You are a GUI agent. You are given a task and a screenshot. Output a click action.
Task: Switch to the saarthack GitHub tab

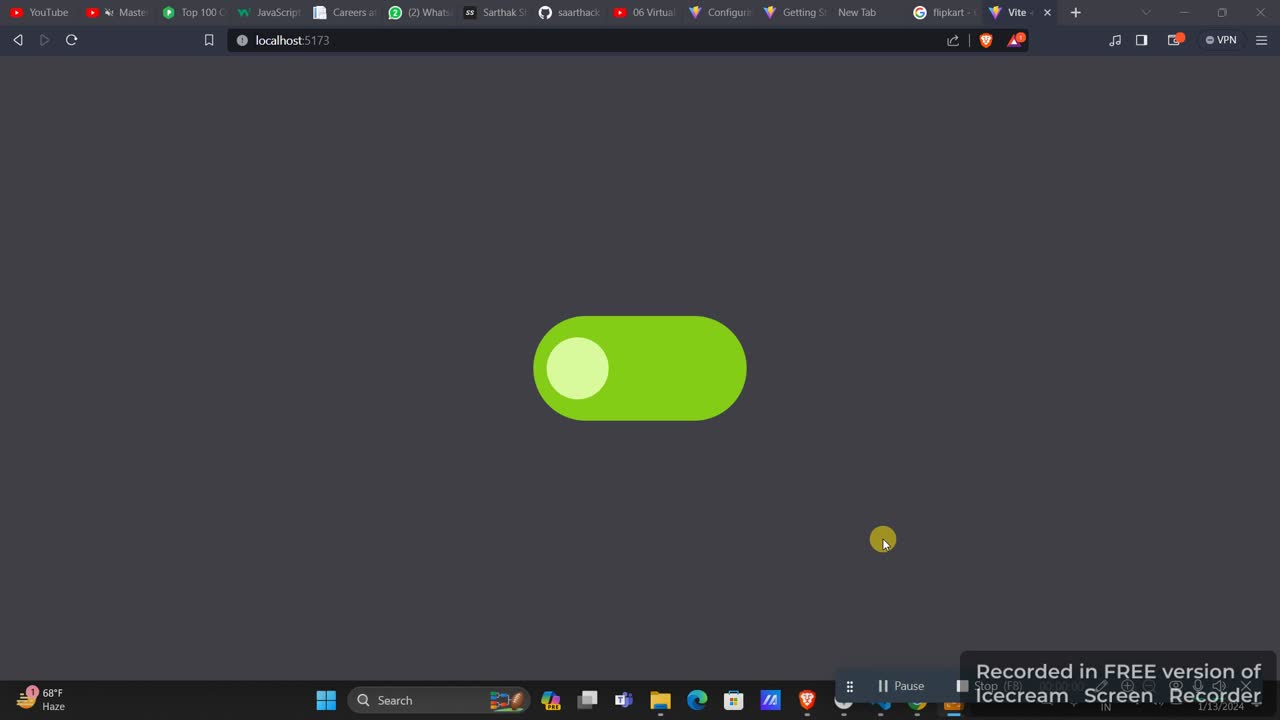(571, 12)
